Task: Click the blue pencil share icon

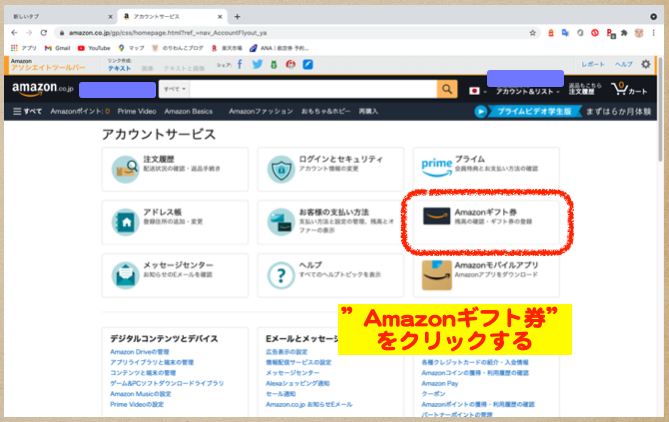Action: click(x=308, y=64)
